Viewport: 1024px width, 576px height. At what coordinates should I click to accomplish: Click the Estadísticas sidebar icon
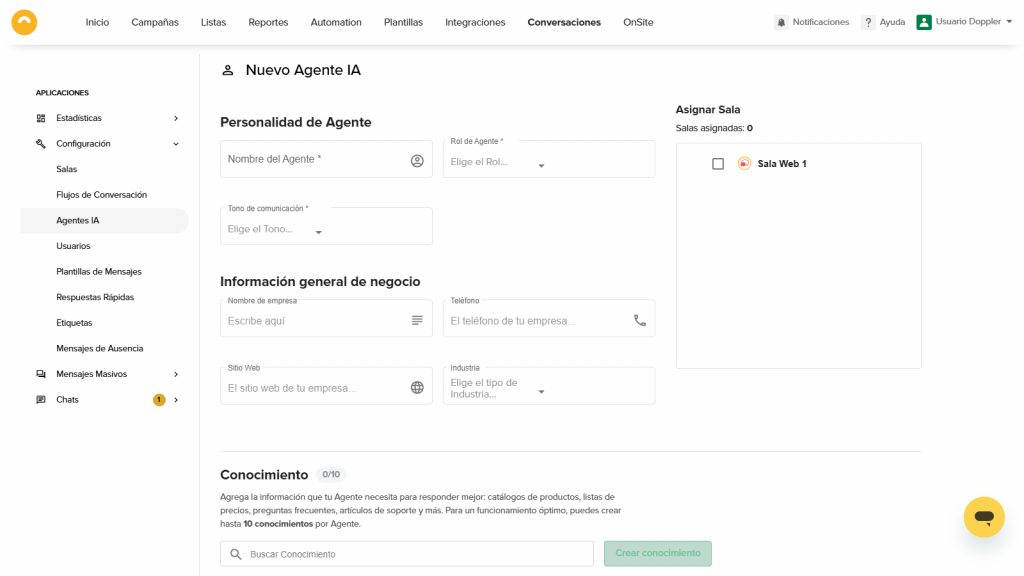point(41,118)
